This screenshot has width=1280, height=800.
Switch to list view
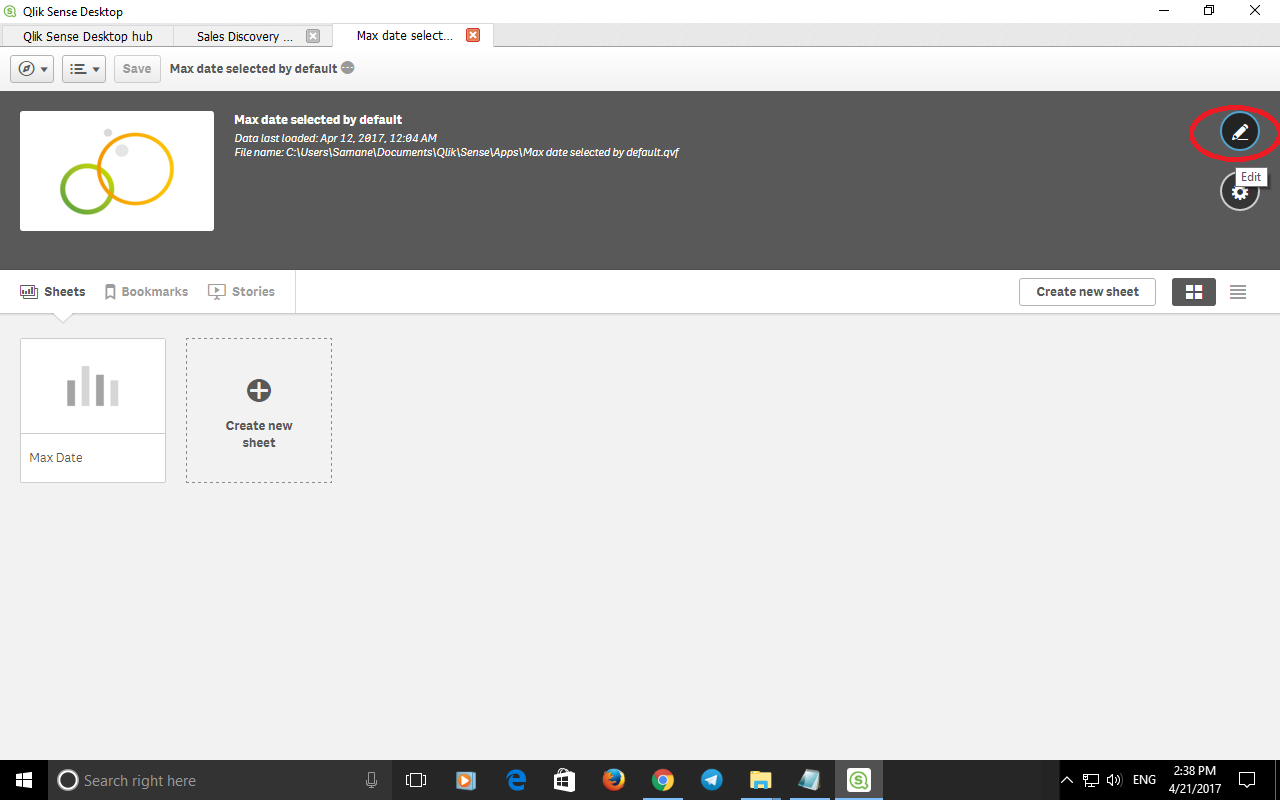click(x=1238, y=292)
